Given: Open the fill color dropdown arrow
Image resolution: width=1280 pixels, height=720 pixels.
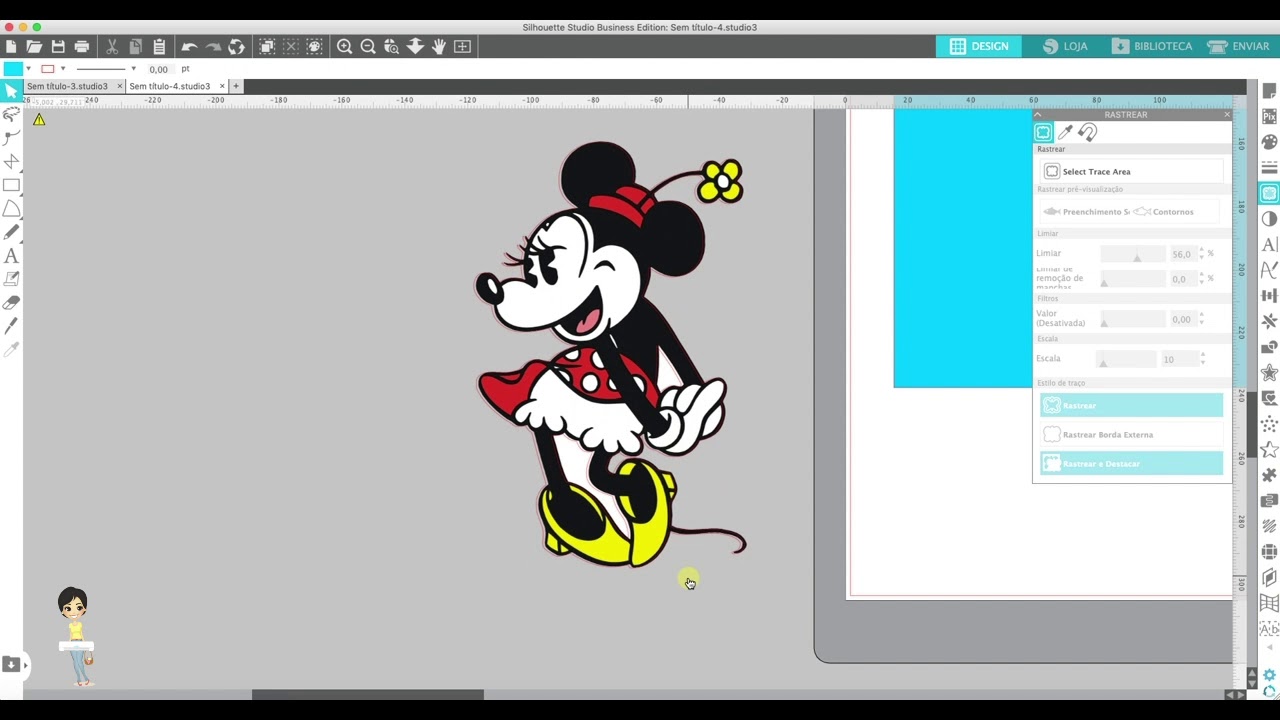Looking at the screenshot, I should (x=29, y=69).
